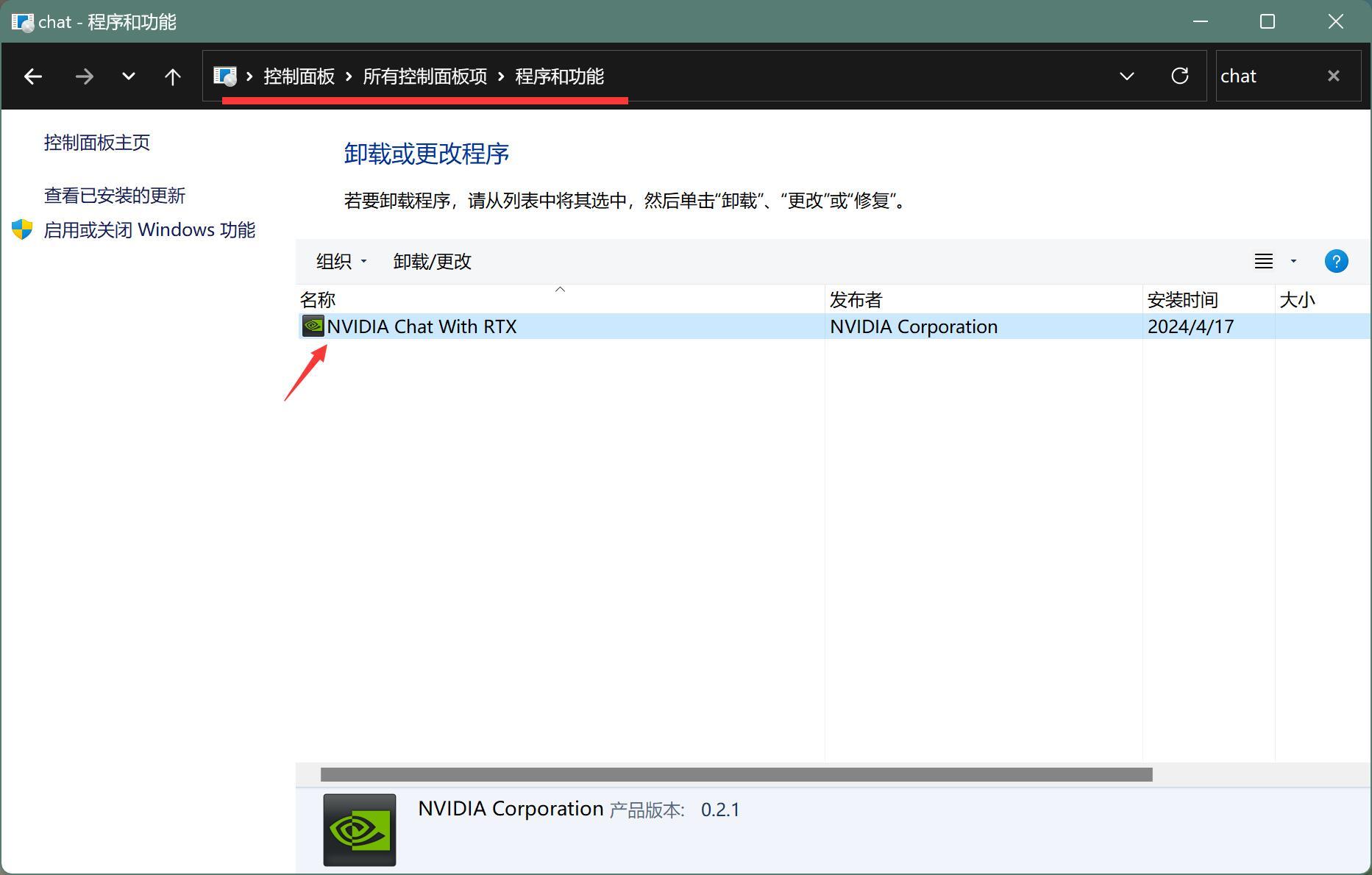This screenshot has width=1372, height=875.
Task: Select 控制面板 breadcrumb segment
Action: click(x=299, y=76)
